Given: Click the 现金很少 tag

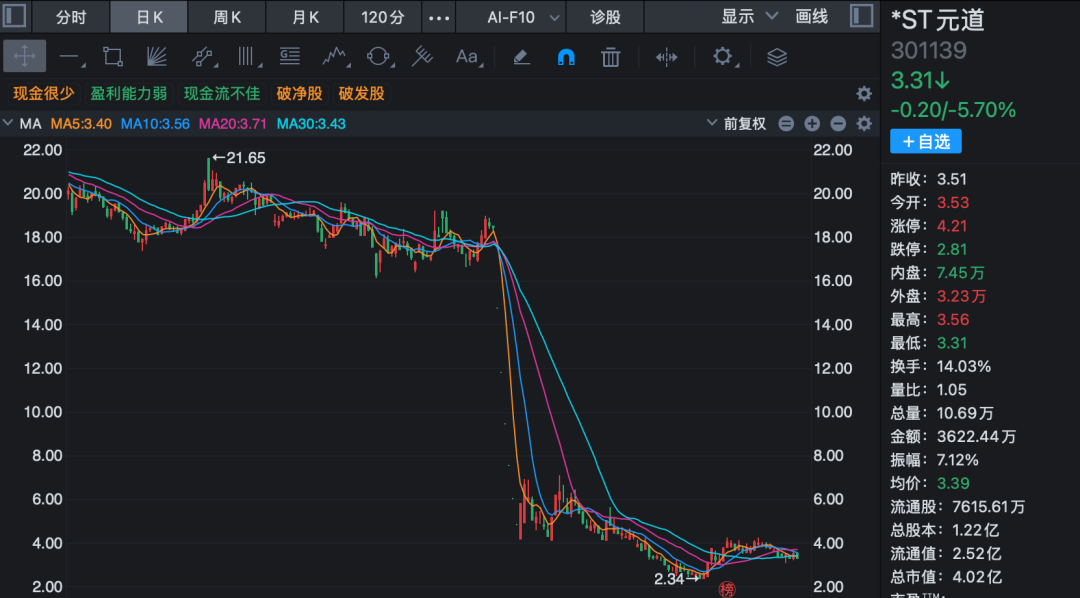Looking at the screenshot, I should [x=43, y=94].
